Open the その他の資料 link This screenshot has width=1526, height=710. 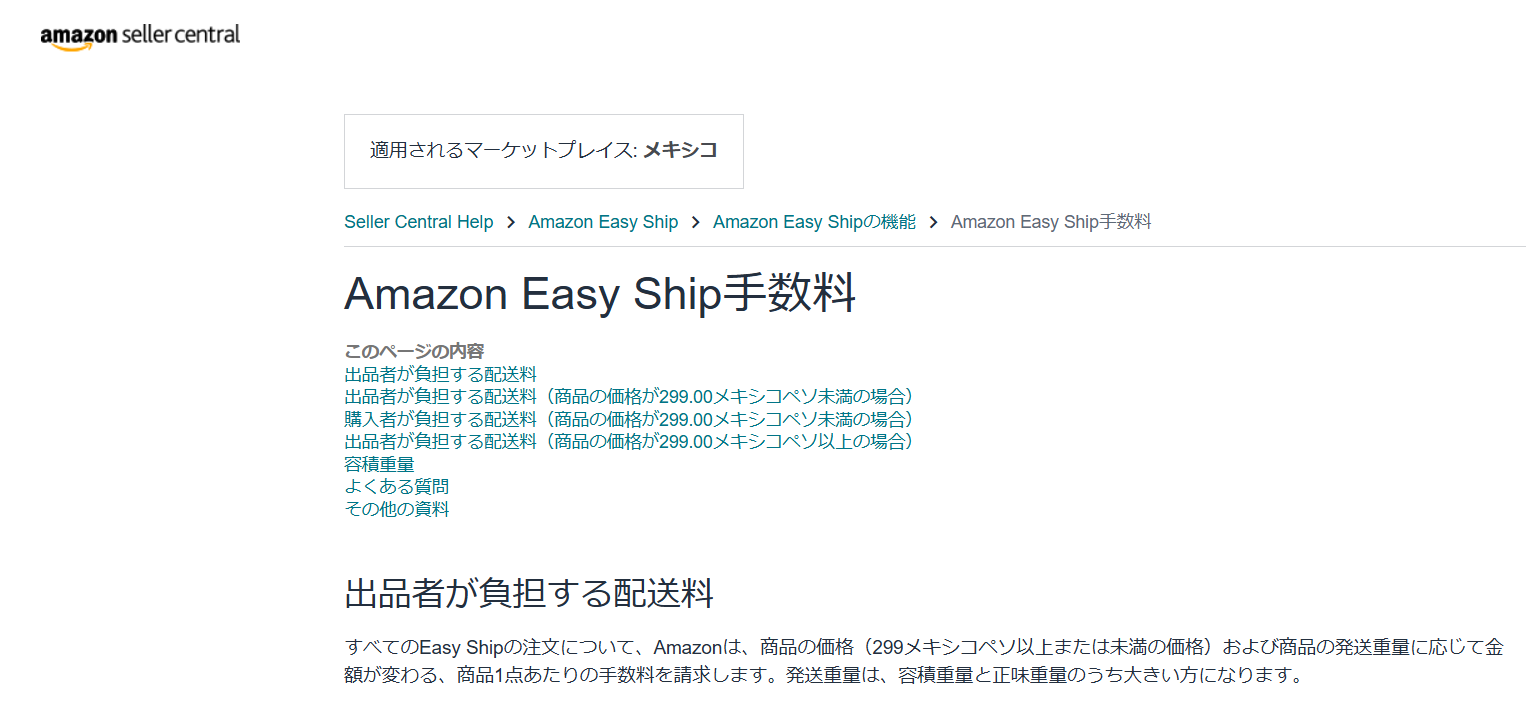pyautogui.click(x=397, y=508)
